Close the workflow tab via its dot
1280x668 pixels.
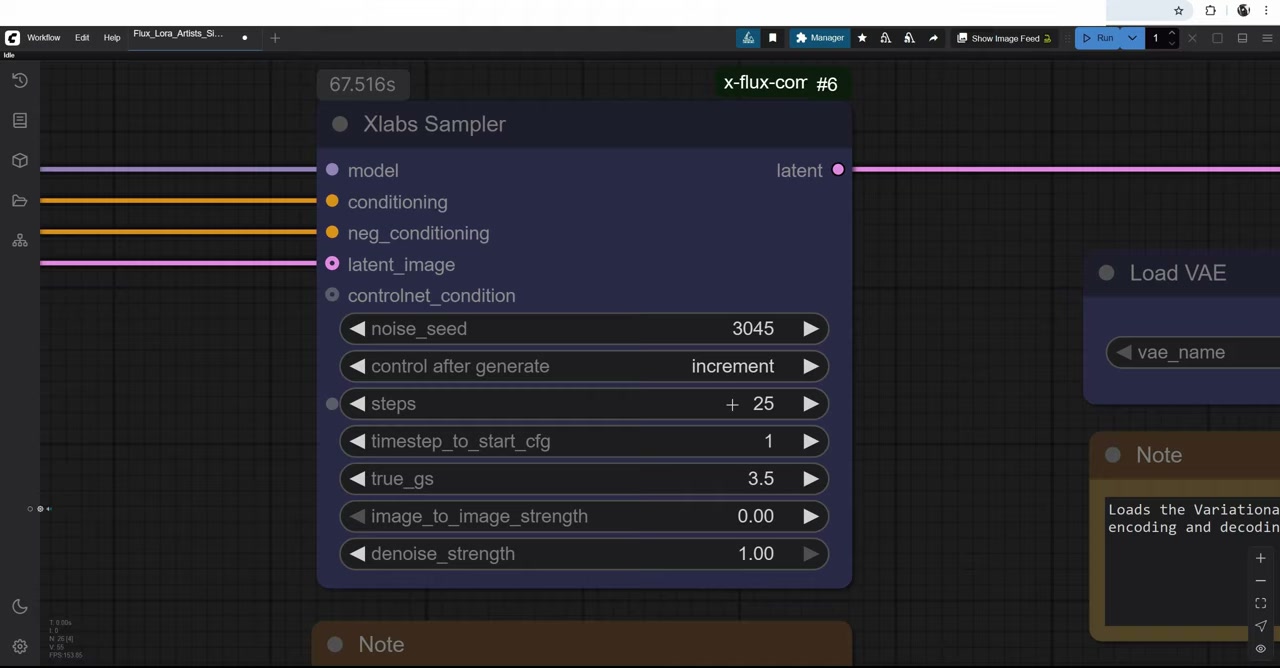tap(244, 38)
